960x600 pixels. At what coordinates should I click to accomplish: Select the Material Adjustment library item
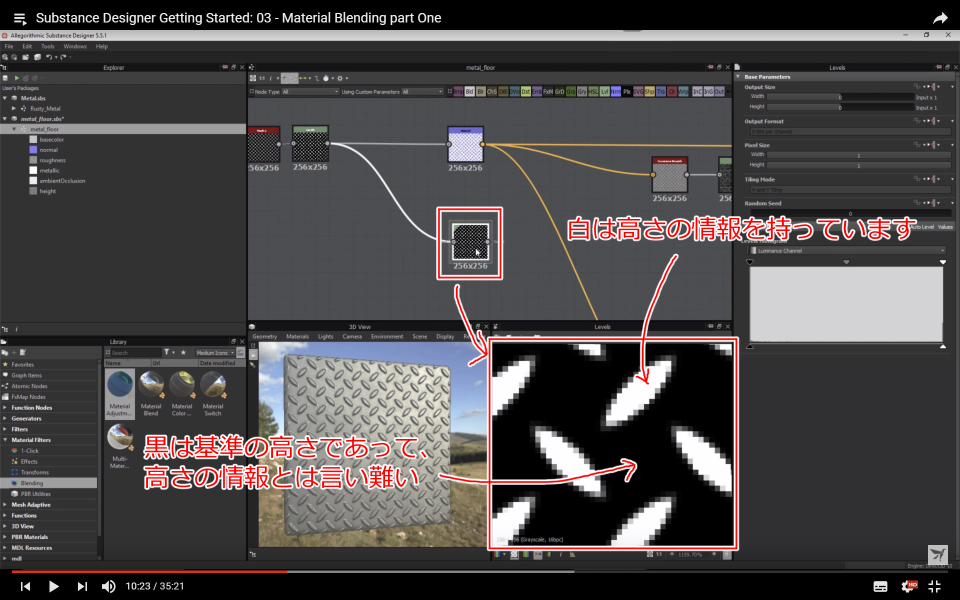[x=119, y=394]
